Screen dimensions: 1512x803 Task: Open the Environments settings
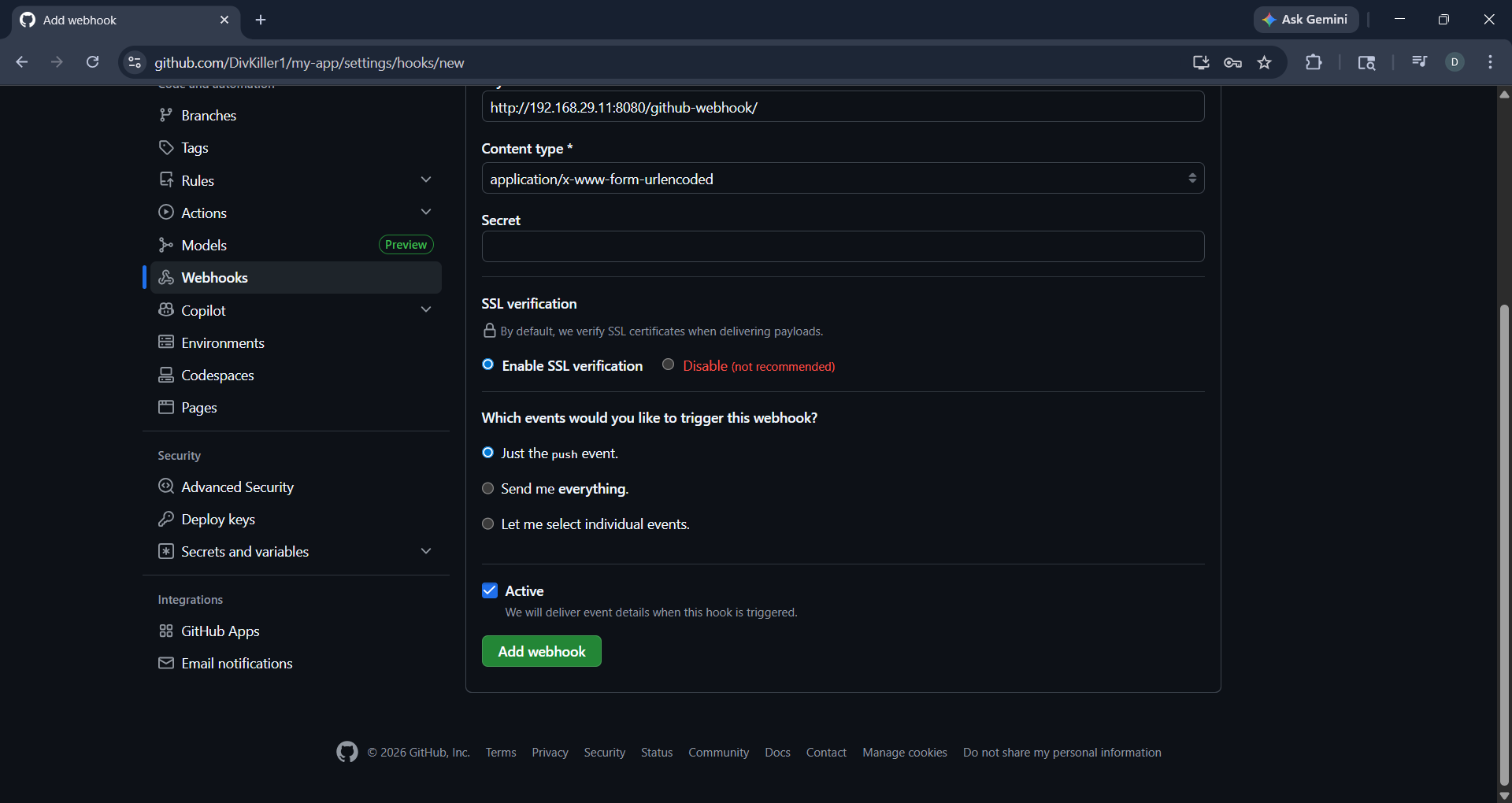click(x=222, y=342)
